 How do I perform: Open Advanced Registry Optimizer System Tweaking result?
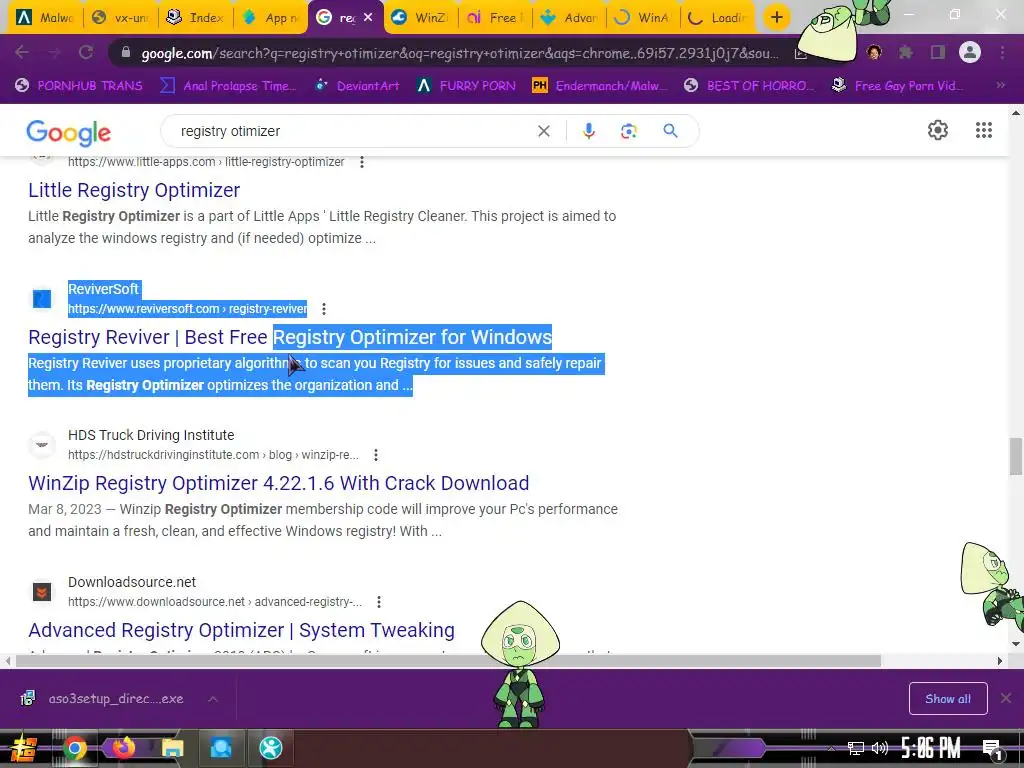pos(242,630)
